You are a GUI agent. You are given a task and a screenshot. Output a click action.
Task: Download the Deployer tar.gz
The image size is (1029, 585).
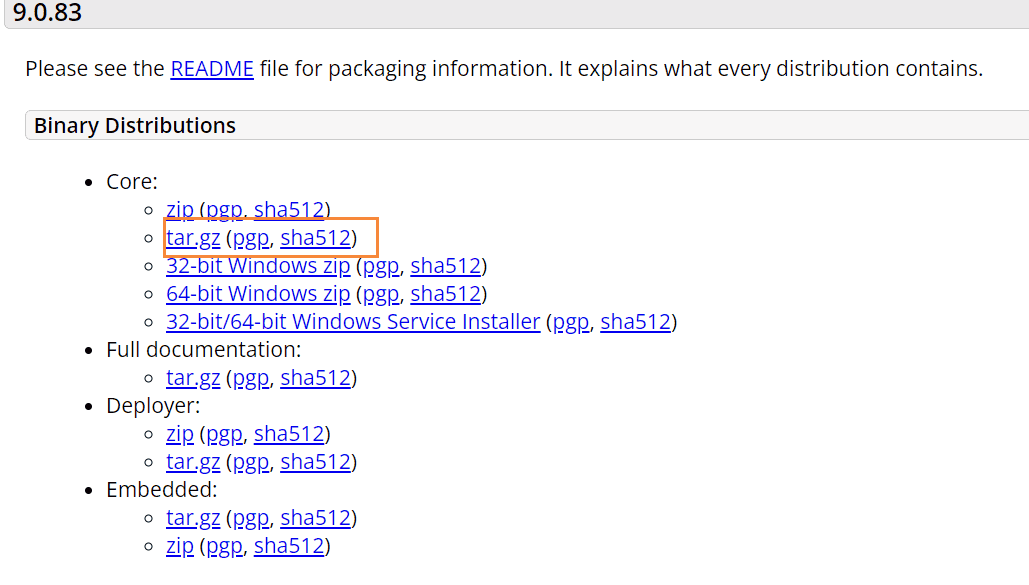click(193, 462)
